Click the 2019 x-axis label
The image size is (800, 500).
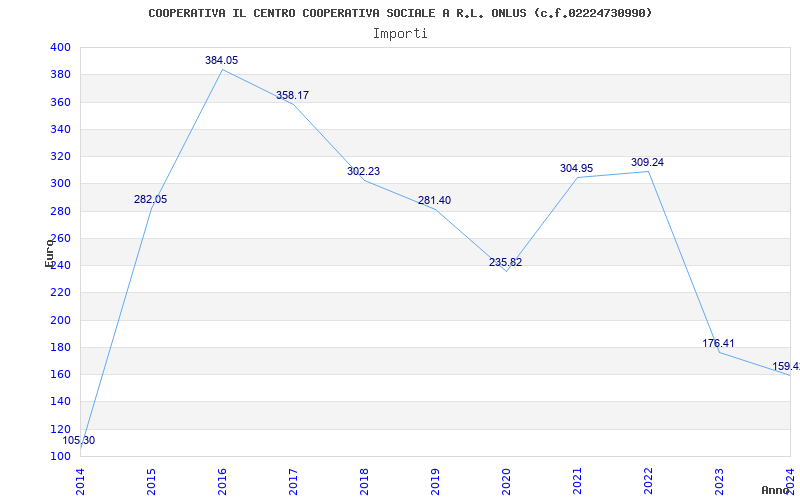(x=435, y=482)
